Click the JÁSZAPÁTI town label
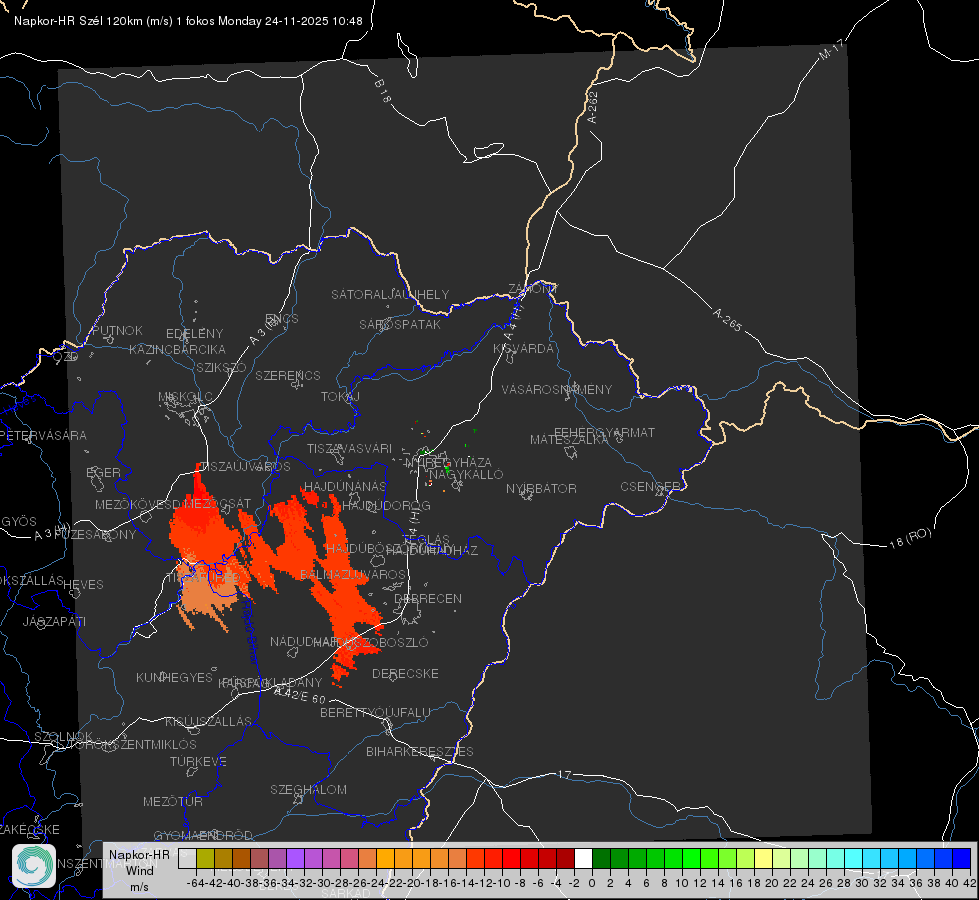This screenshot has width=979, height=900. [x=54, y=621]
